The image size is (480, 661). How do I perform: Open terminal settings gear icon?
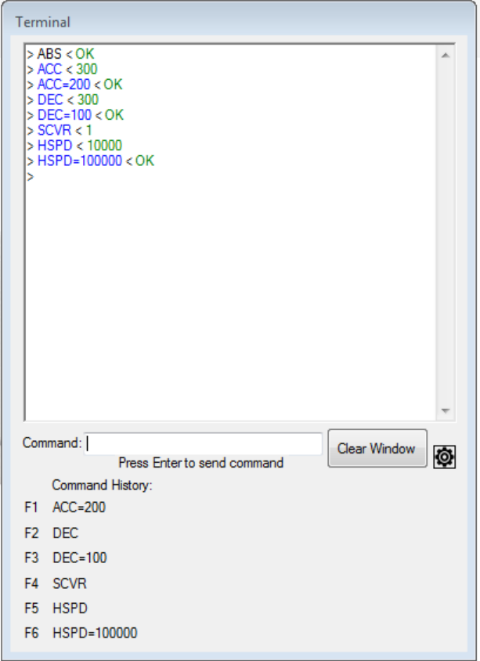pyautogui.click(x=445, y=457)
